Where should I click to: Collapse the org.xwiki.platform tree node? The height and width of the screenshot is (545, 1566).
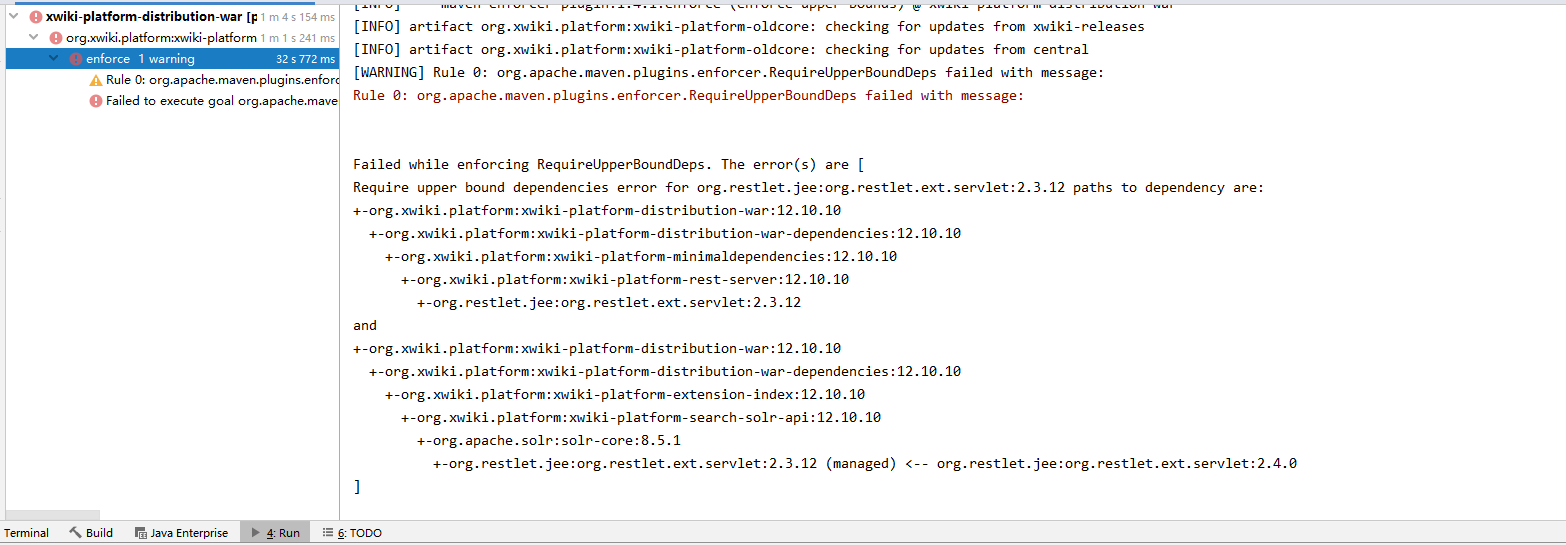(35, 38)
